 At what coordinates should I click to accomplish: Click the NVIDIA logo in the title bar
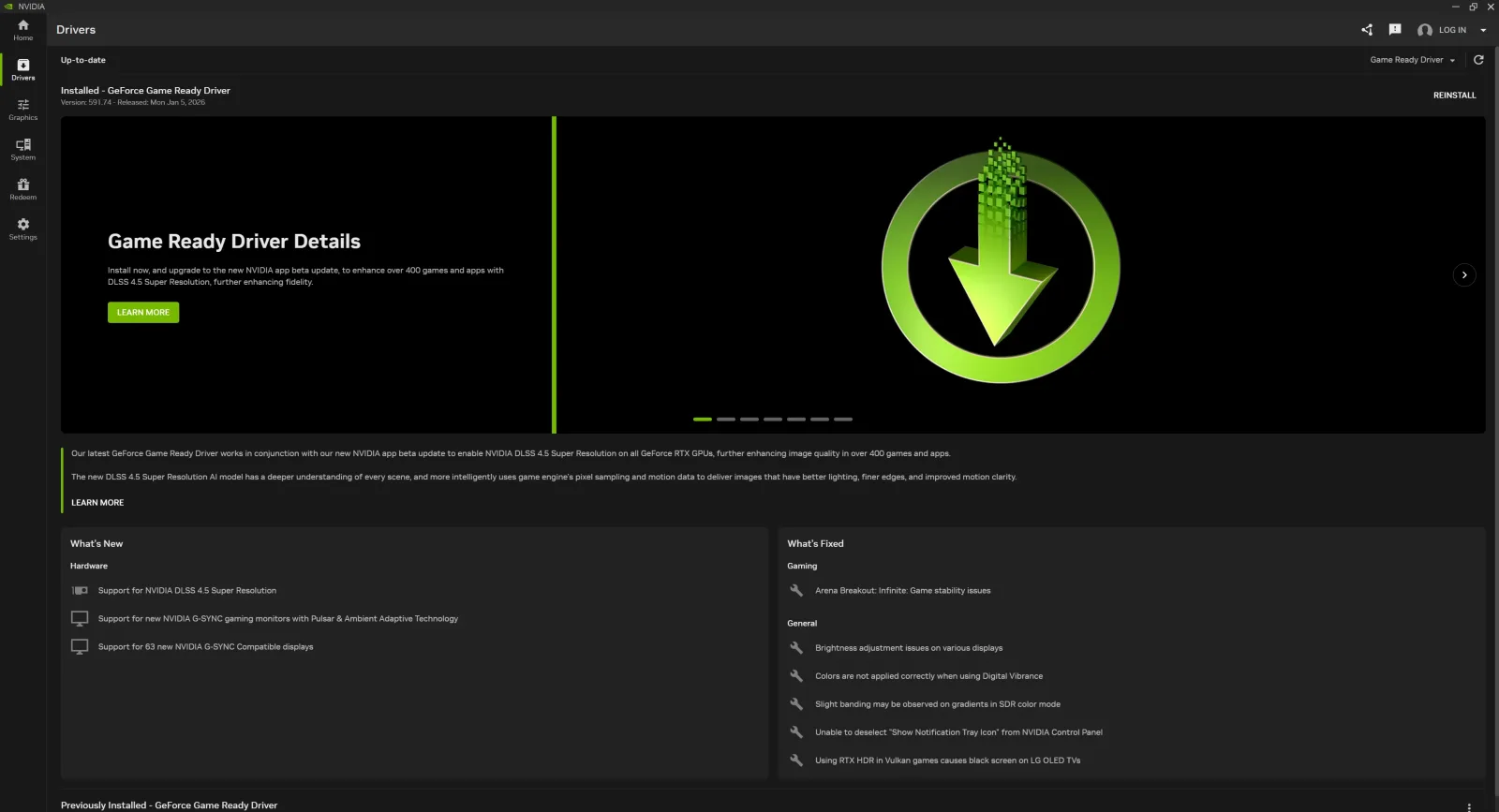9,7
